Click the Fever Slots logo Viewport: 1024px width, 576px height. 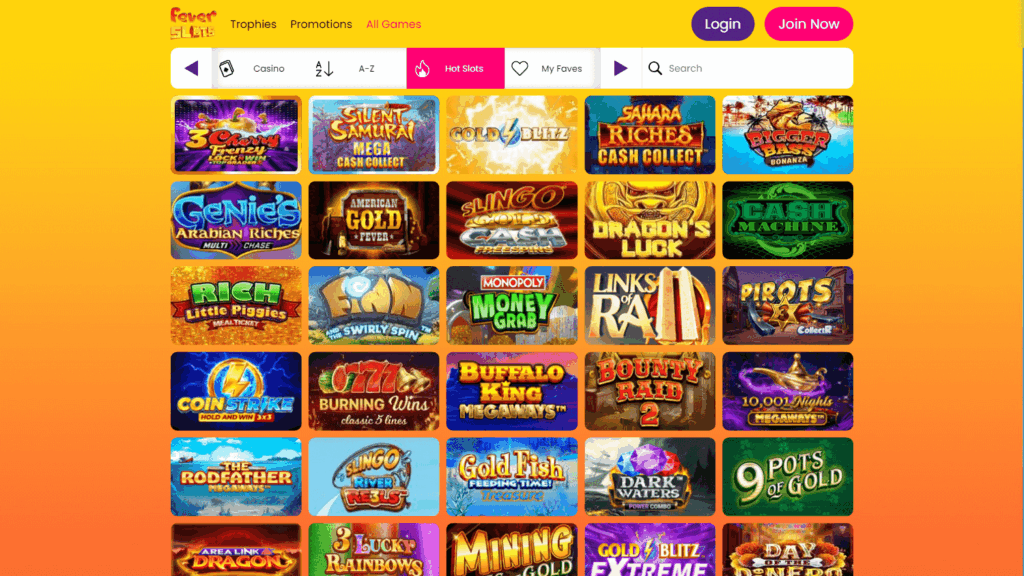coord(193,24)
